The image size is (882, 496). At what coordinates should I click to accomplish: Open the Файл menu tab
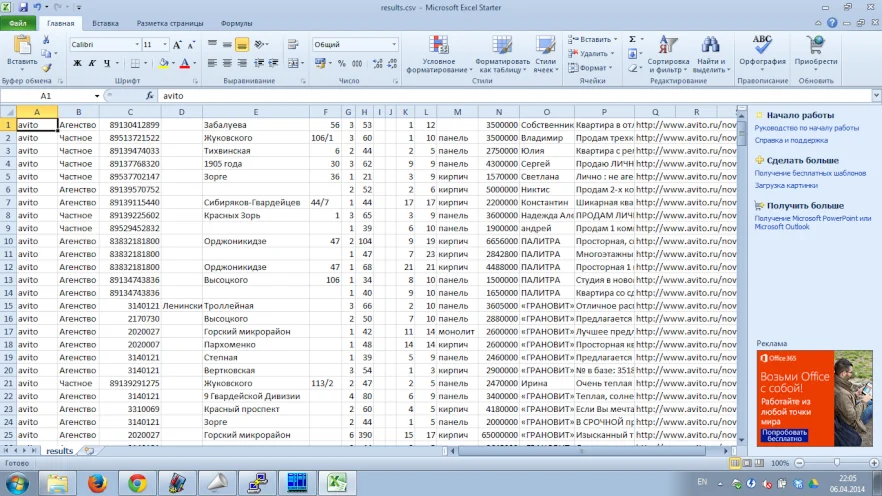click(18, 22)
